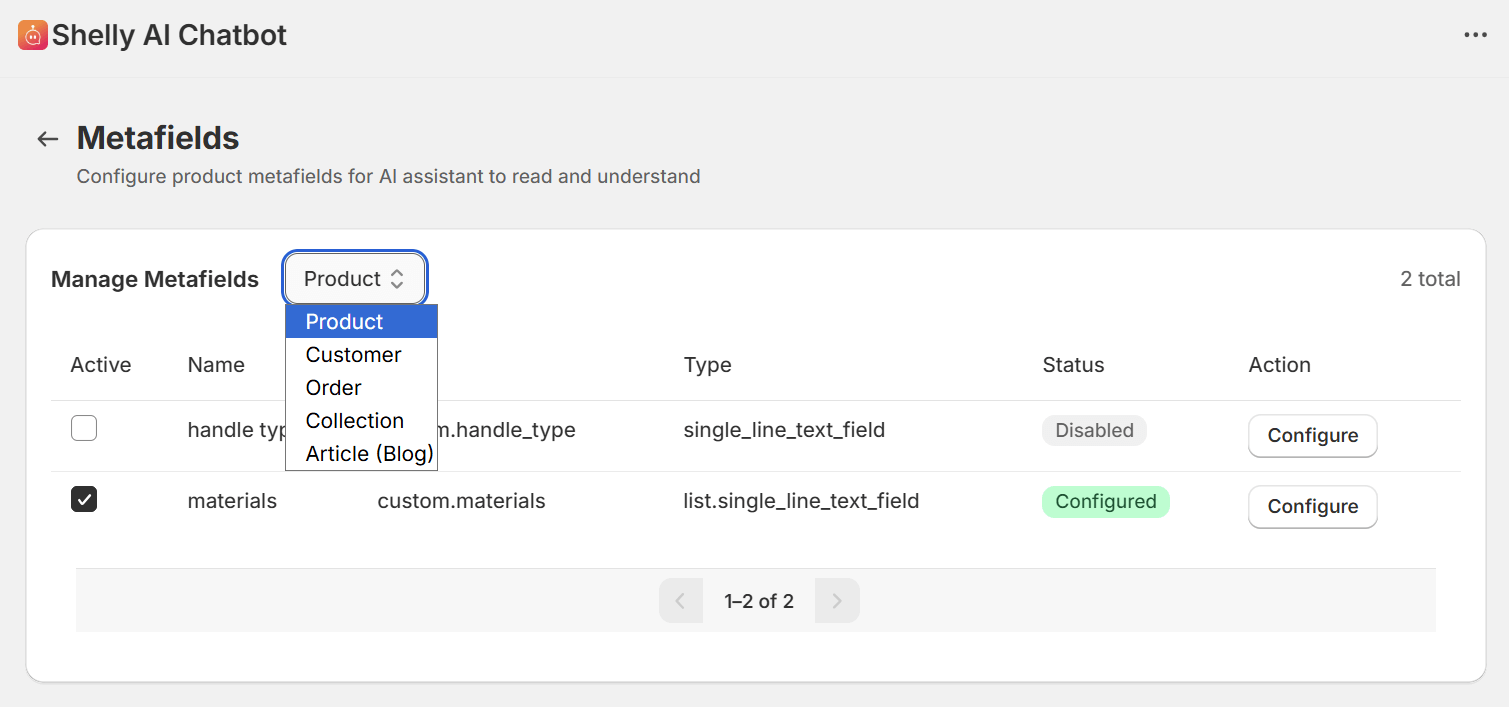
Task: Configure the materials metafield
Action: pos(1312,507)
